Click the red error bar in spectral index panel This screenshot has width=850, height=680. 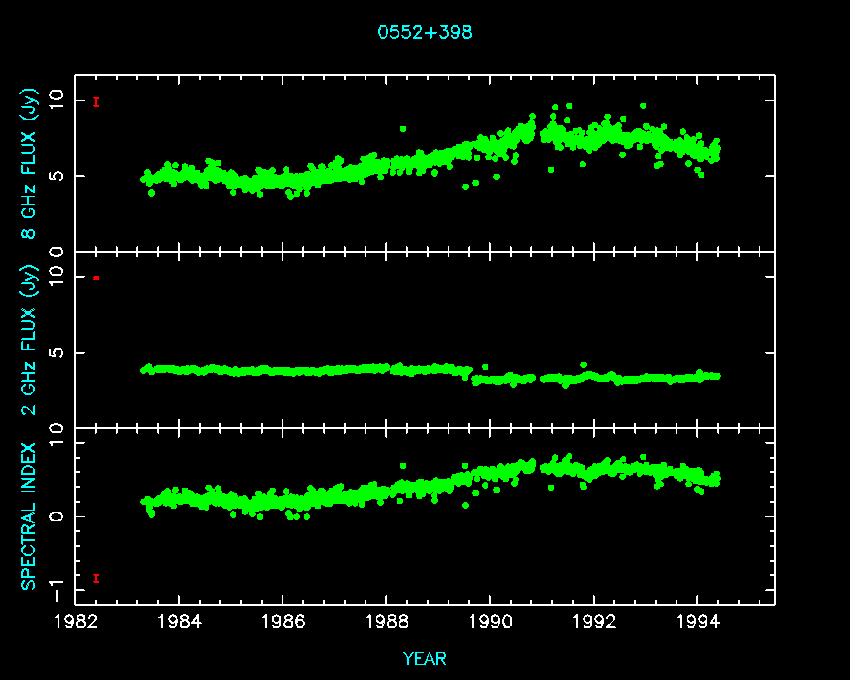tap(96, 578)
